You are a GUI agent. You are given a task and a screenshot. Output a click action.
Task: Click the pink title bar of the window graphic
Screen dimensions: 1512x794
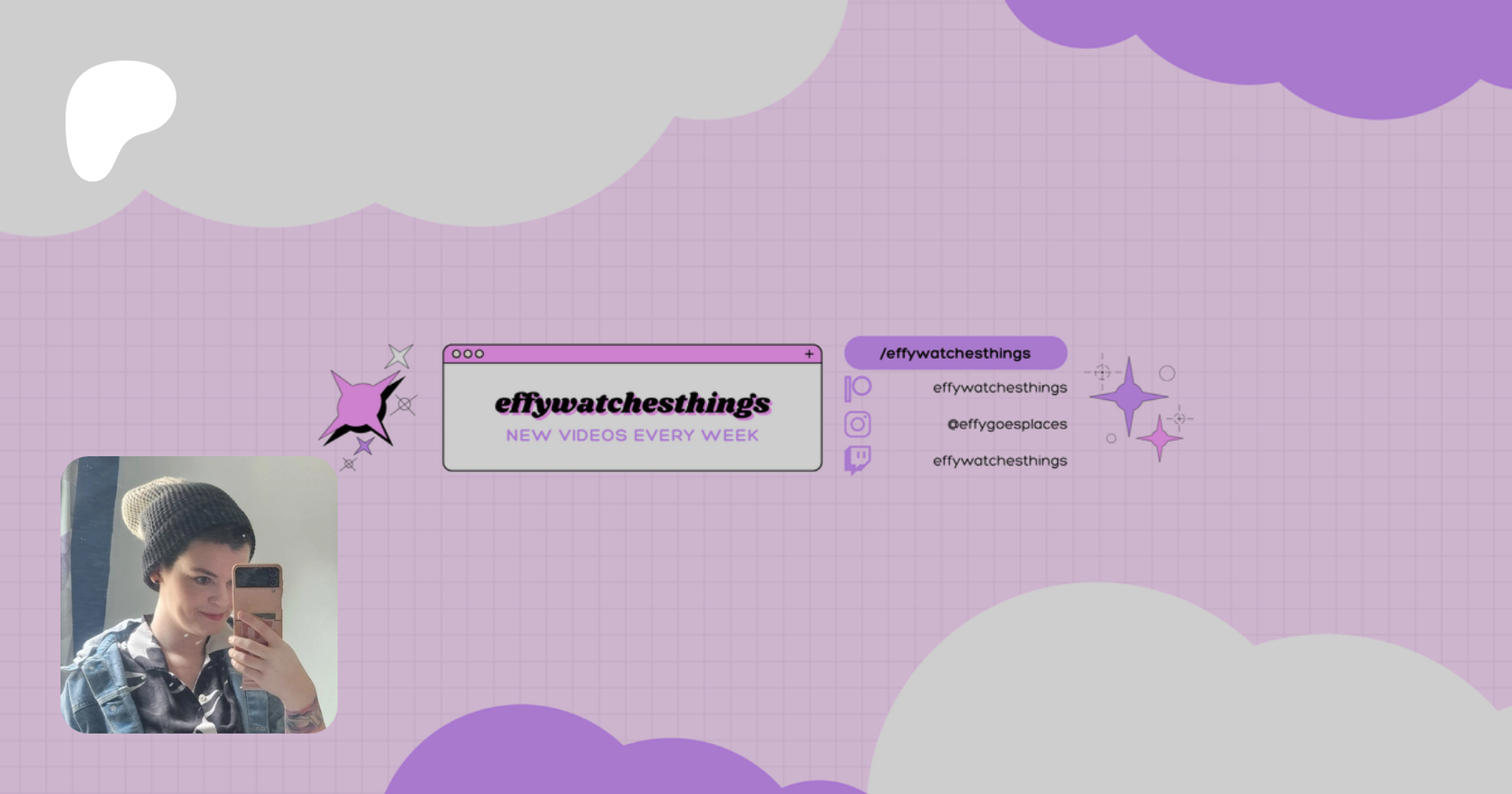point(632,354)
